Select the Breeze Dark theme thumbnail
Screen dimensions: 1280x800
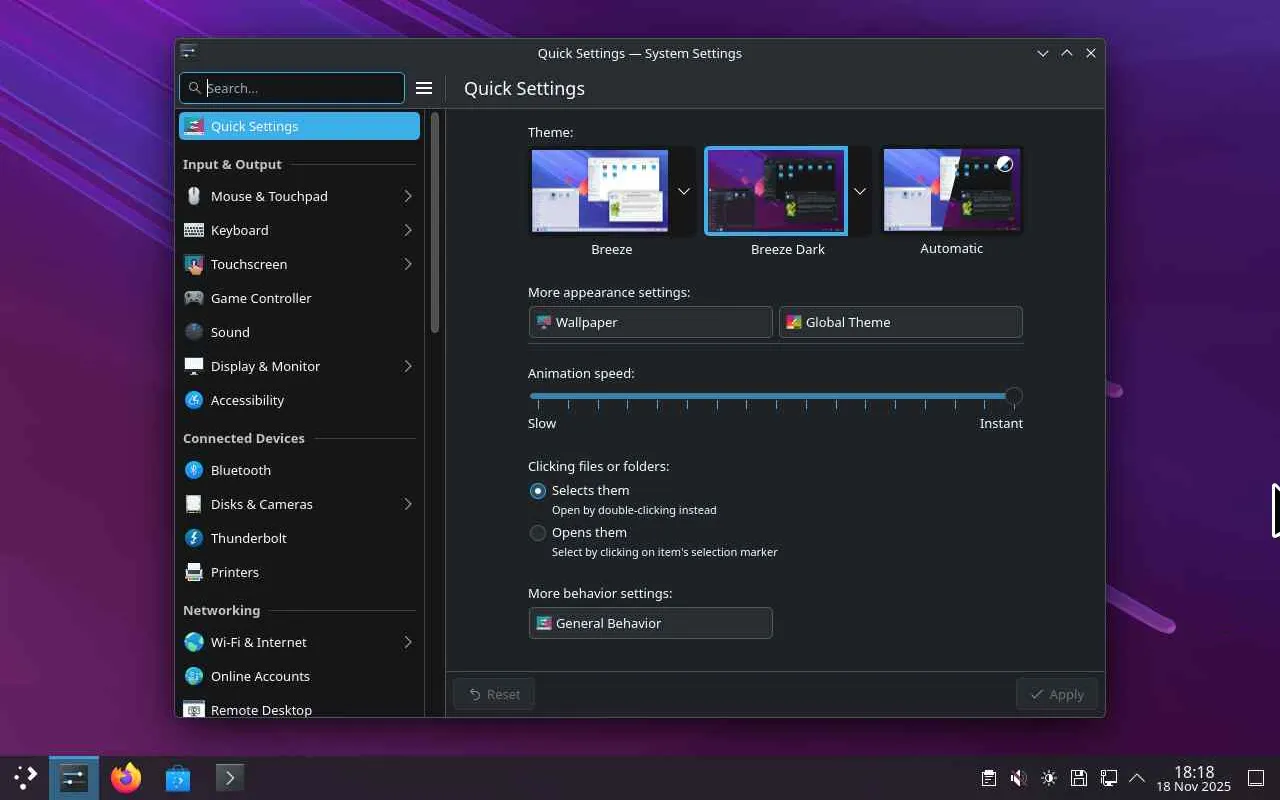coord(776,191)
